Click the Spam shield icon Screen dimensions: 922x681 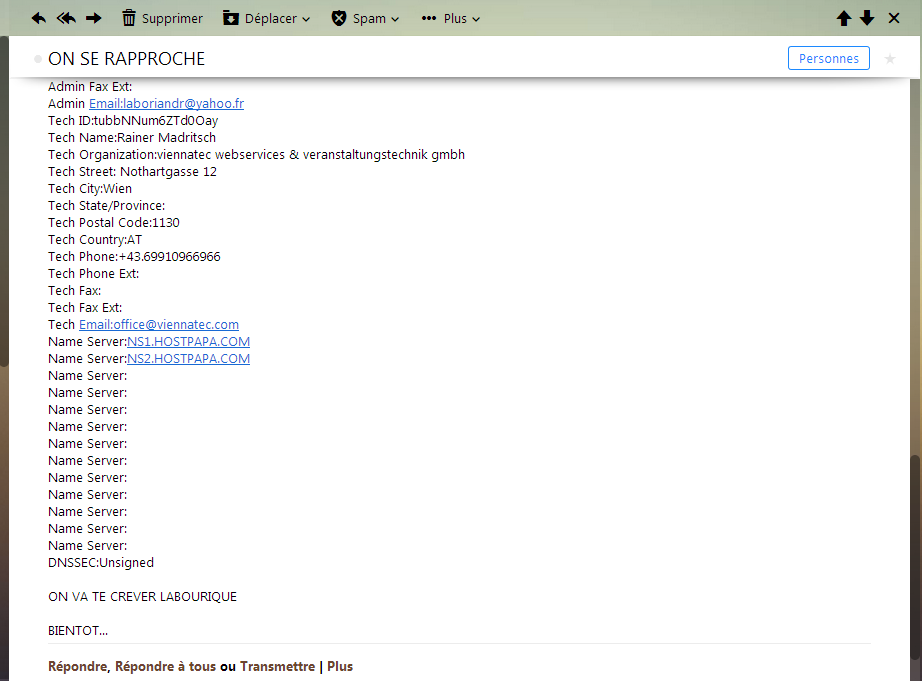point(339,18)
